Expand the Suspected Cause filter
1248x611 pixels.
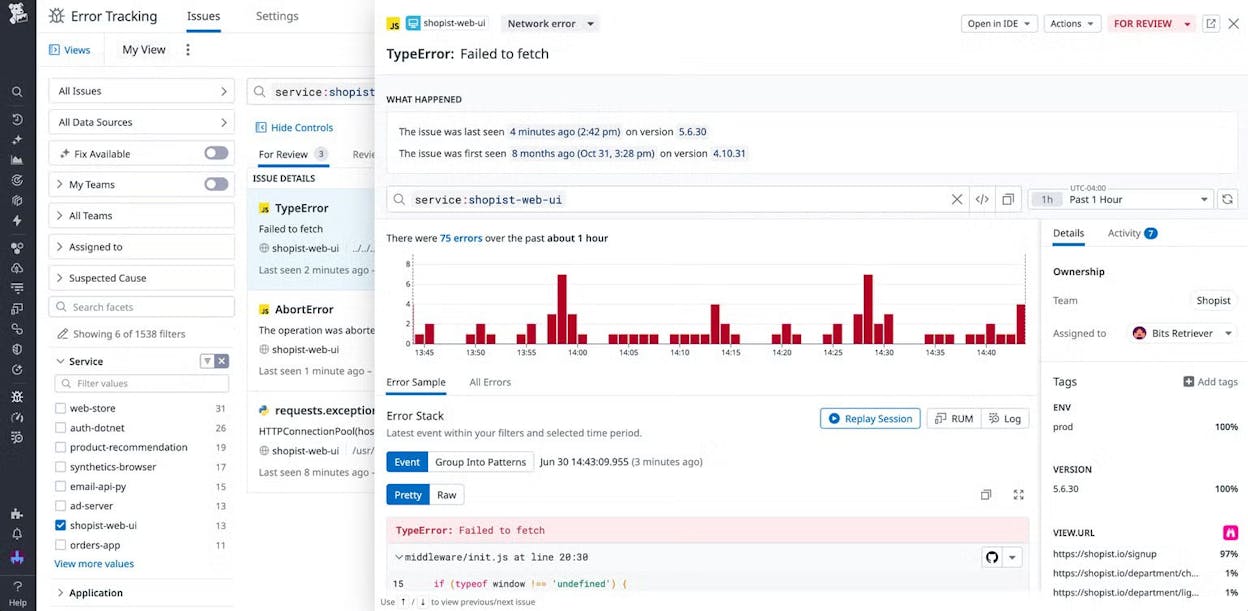pos(142,278)
